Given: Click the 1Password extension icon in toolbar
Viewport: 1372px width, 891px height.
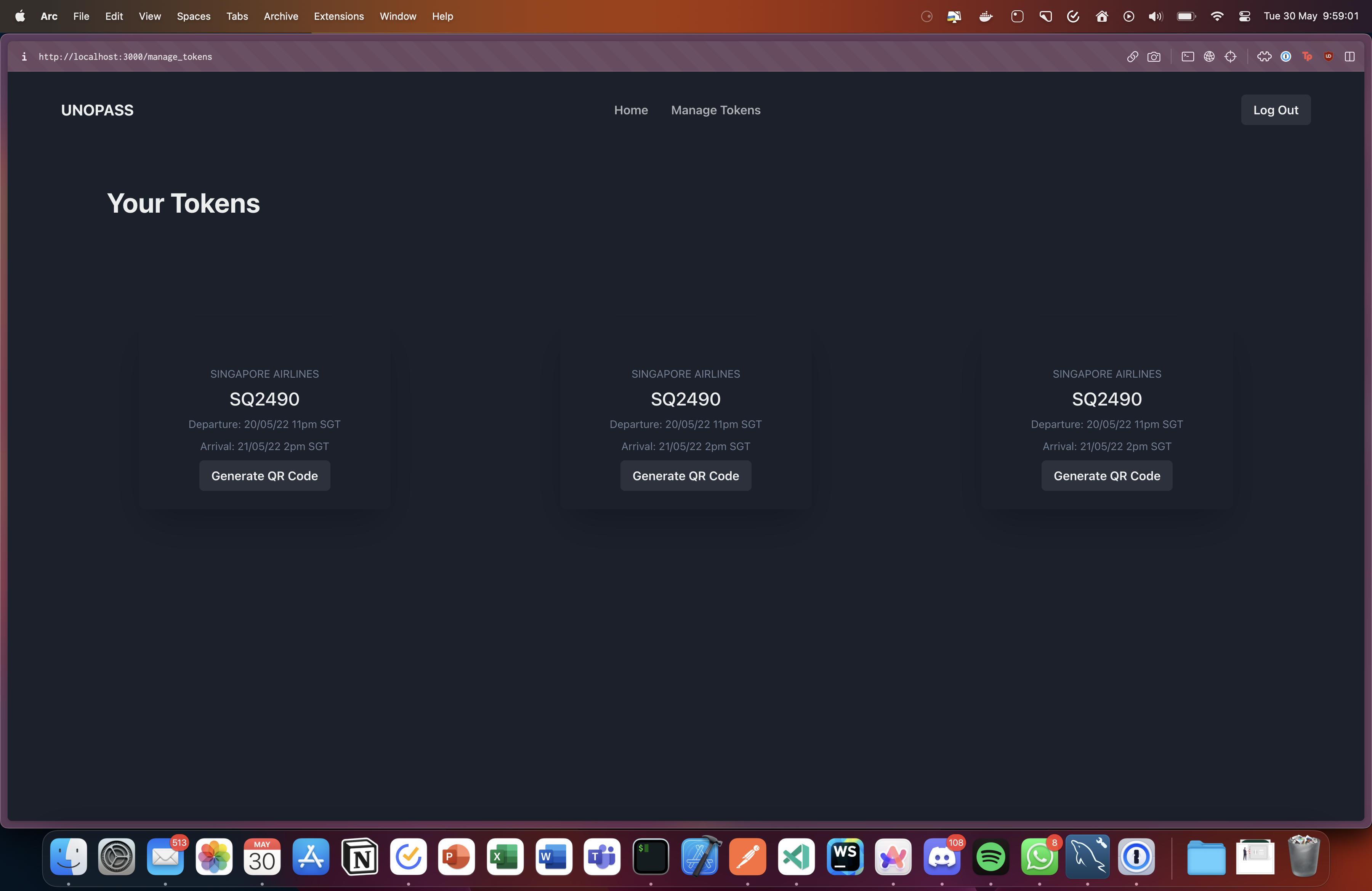Looking at the screenshot, I should [1285, 56].
